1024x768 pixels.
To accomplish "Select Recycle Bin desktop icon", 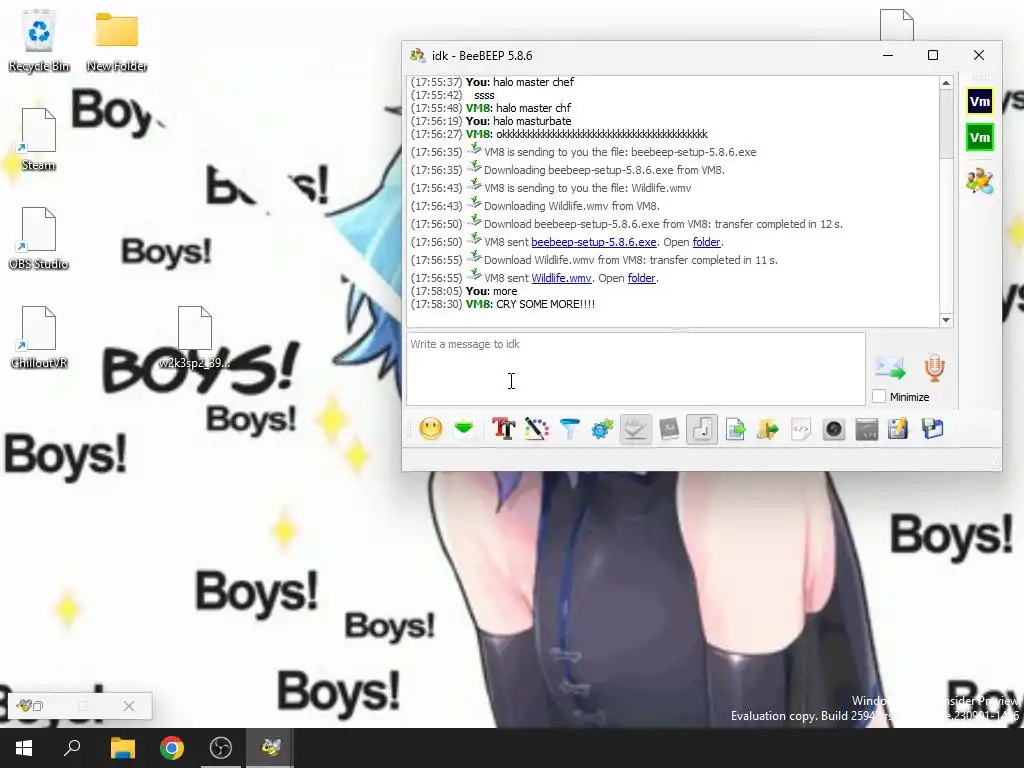I will [x=39, y=40].
